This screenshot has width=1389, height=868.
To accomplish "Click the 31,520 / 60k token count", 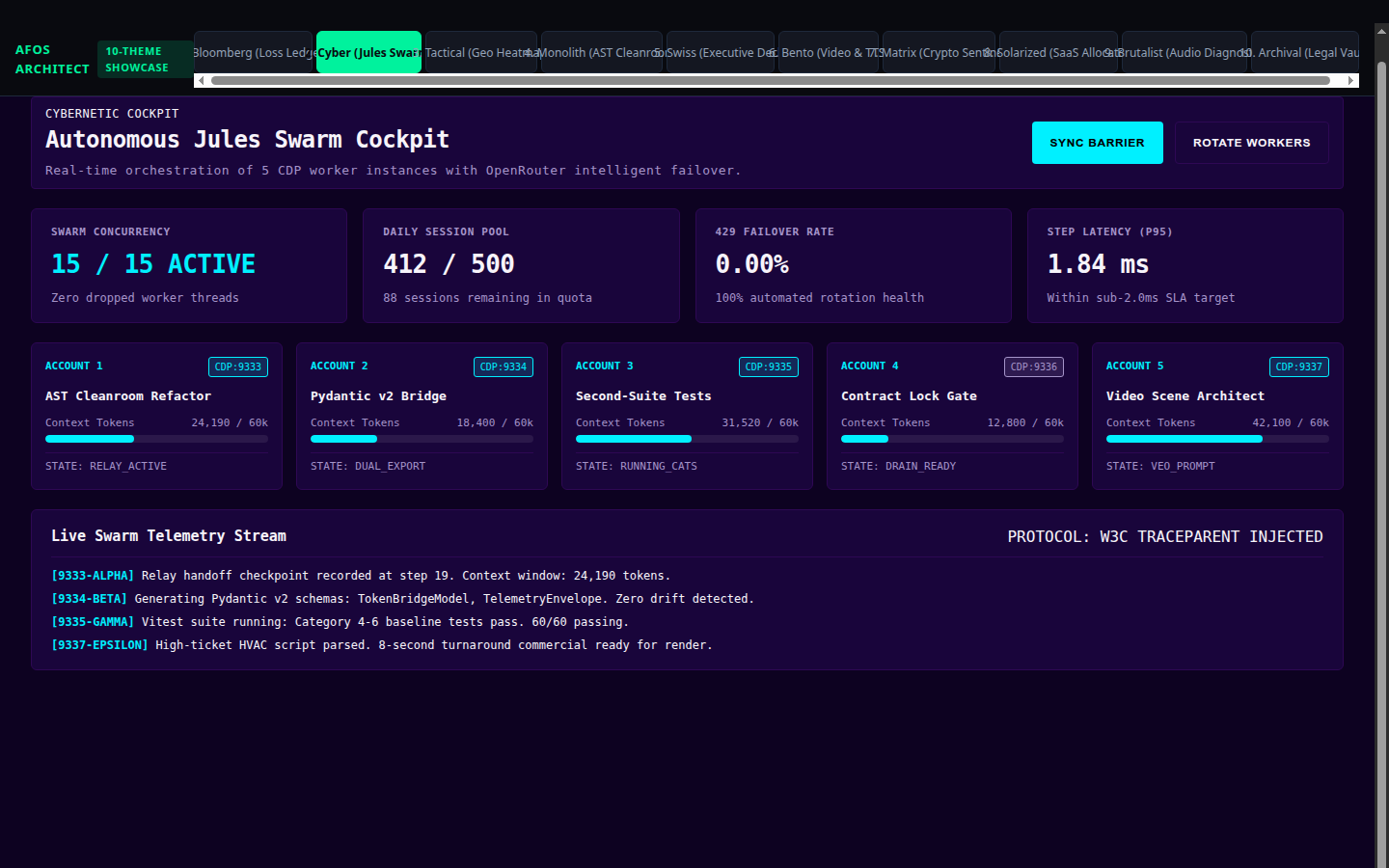I will (x=760, y=422).
